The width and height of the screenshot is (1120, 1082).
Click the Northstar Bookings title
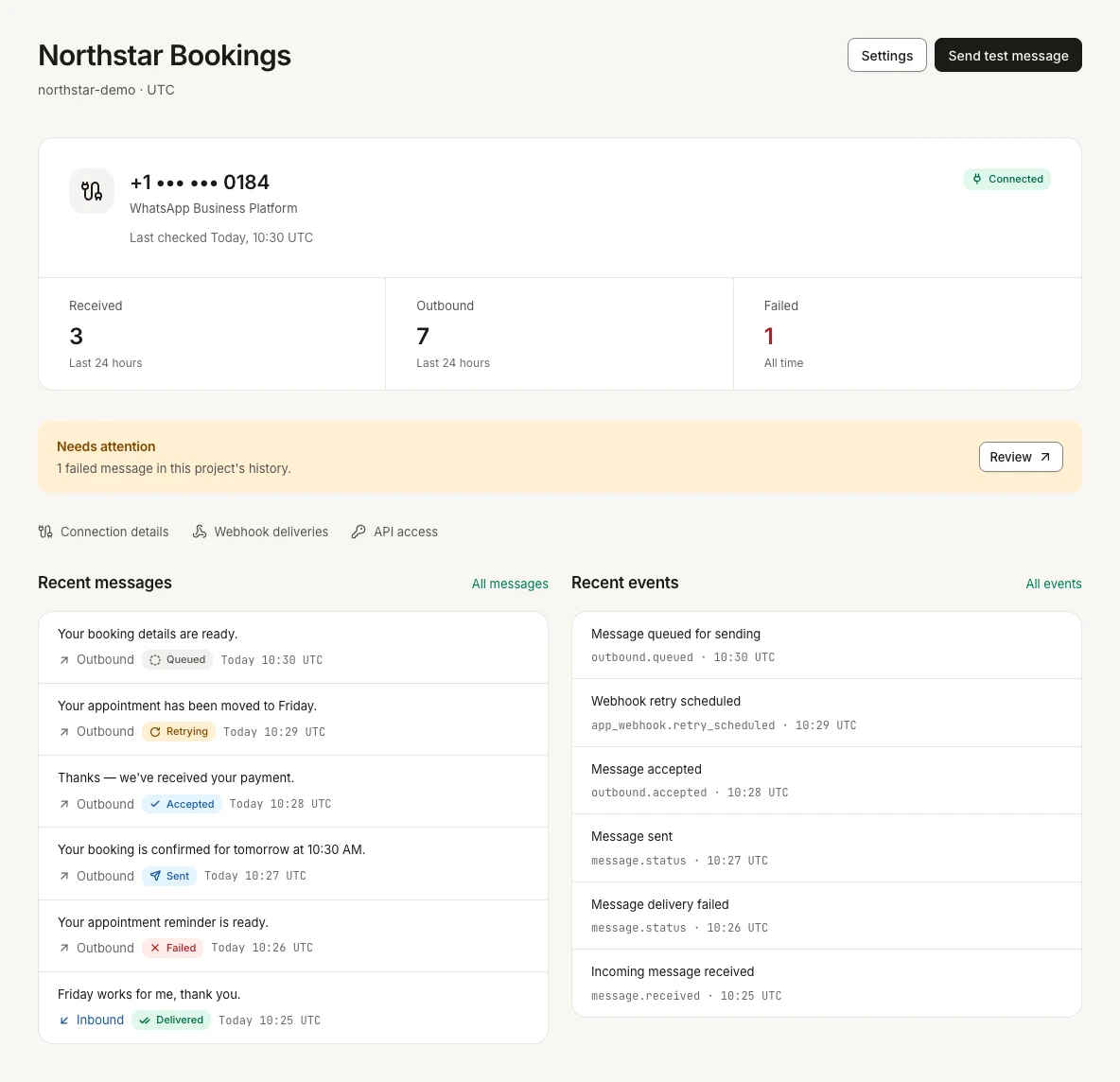click(165, 55)
